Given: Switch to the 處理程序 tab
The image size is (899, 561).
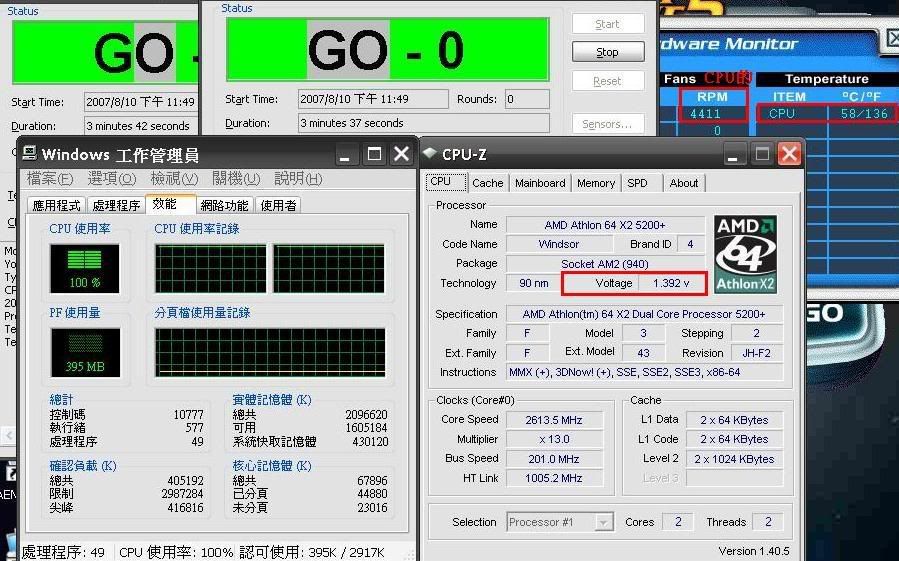Looking at the screenshot, I should click(x=116, y=205).
